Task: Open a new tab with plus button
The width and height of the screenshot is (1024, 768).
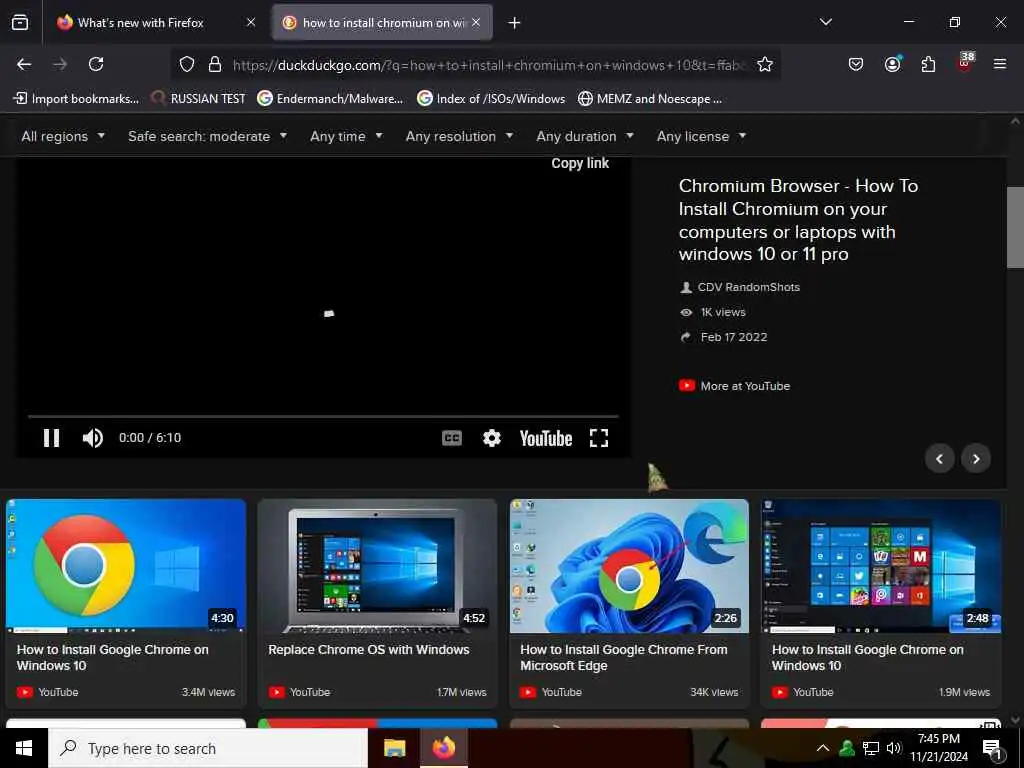Action: pos(514,23)
